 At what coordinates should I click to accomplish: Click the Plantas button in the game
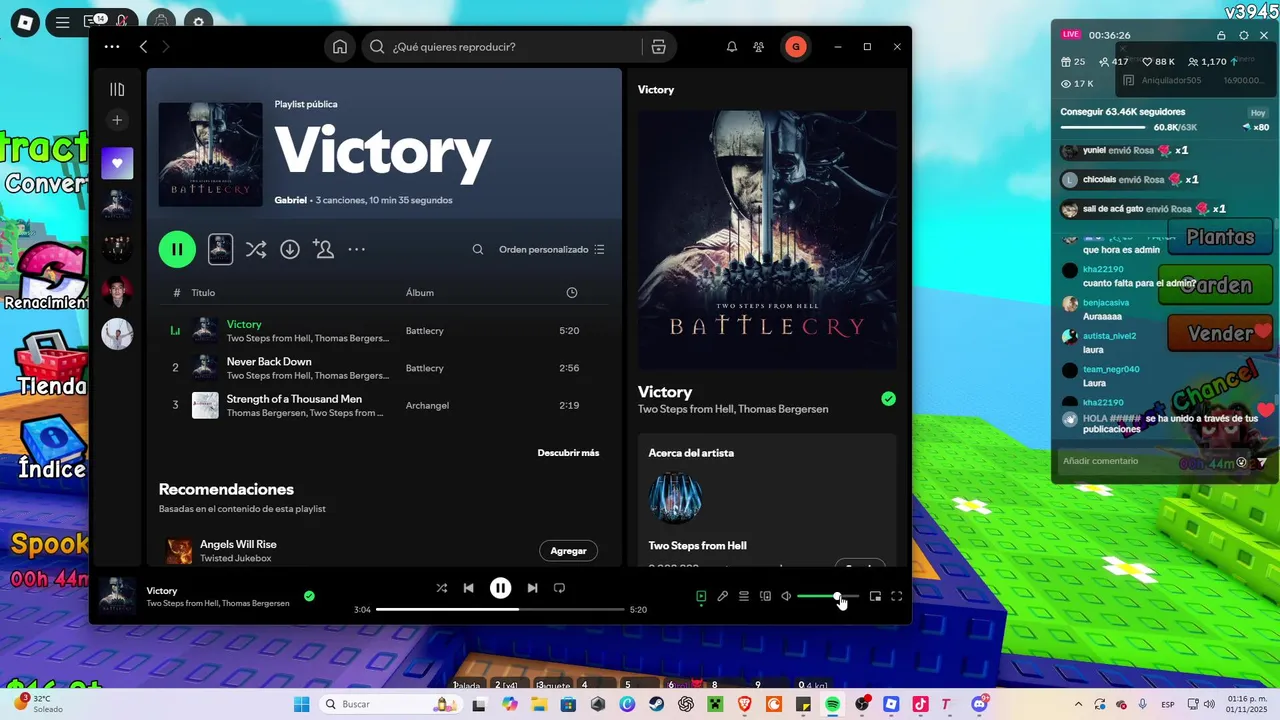1220,237
